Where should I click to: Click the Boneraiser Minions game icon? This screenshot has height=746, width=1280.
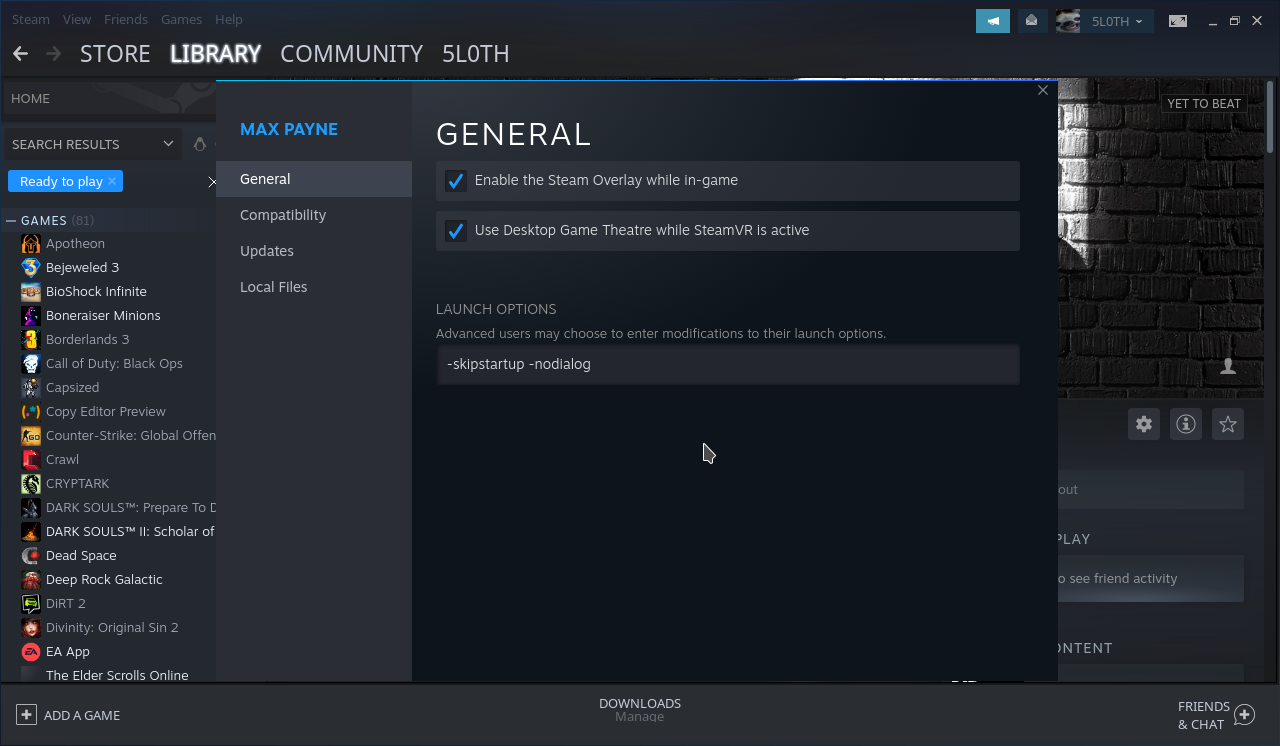click(30, 315)
